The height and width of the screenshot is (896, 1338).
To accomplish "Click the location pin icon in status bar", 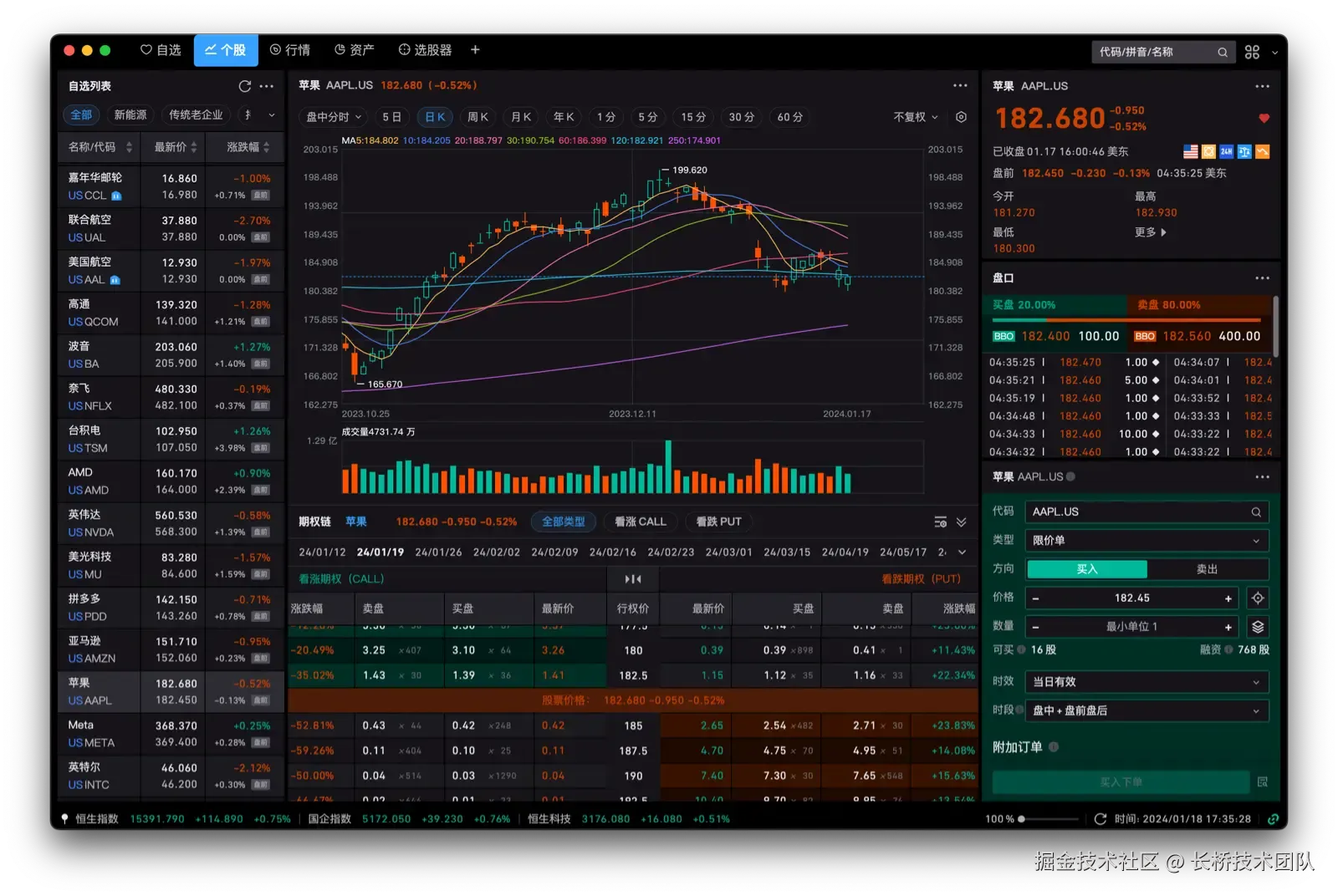I will (65, 819).
